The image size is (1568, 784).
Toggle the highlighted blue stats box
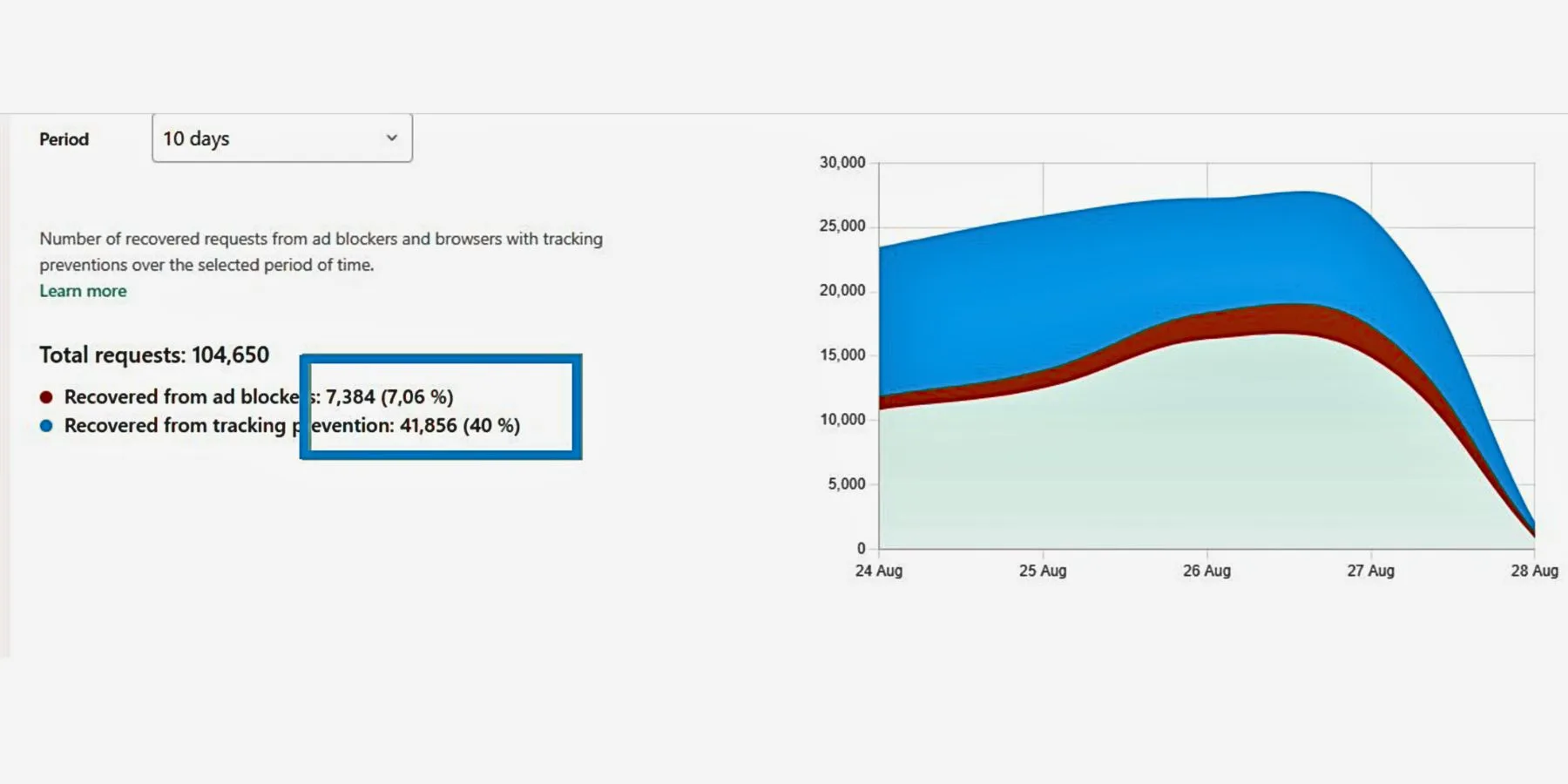442,408
